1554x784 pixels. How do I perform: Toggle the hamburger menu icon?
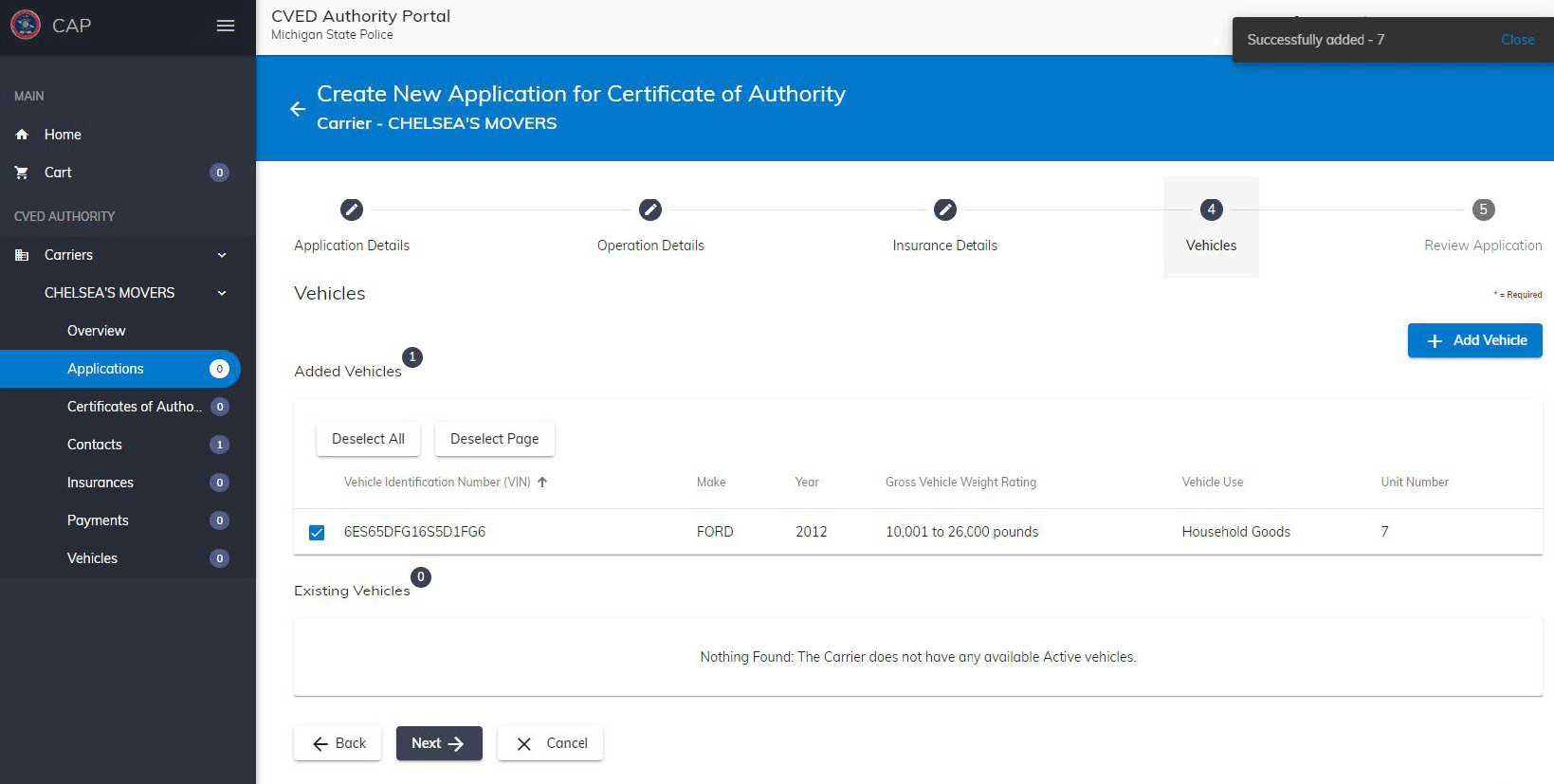226,26
